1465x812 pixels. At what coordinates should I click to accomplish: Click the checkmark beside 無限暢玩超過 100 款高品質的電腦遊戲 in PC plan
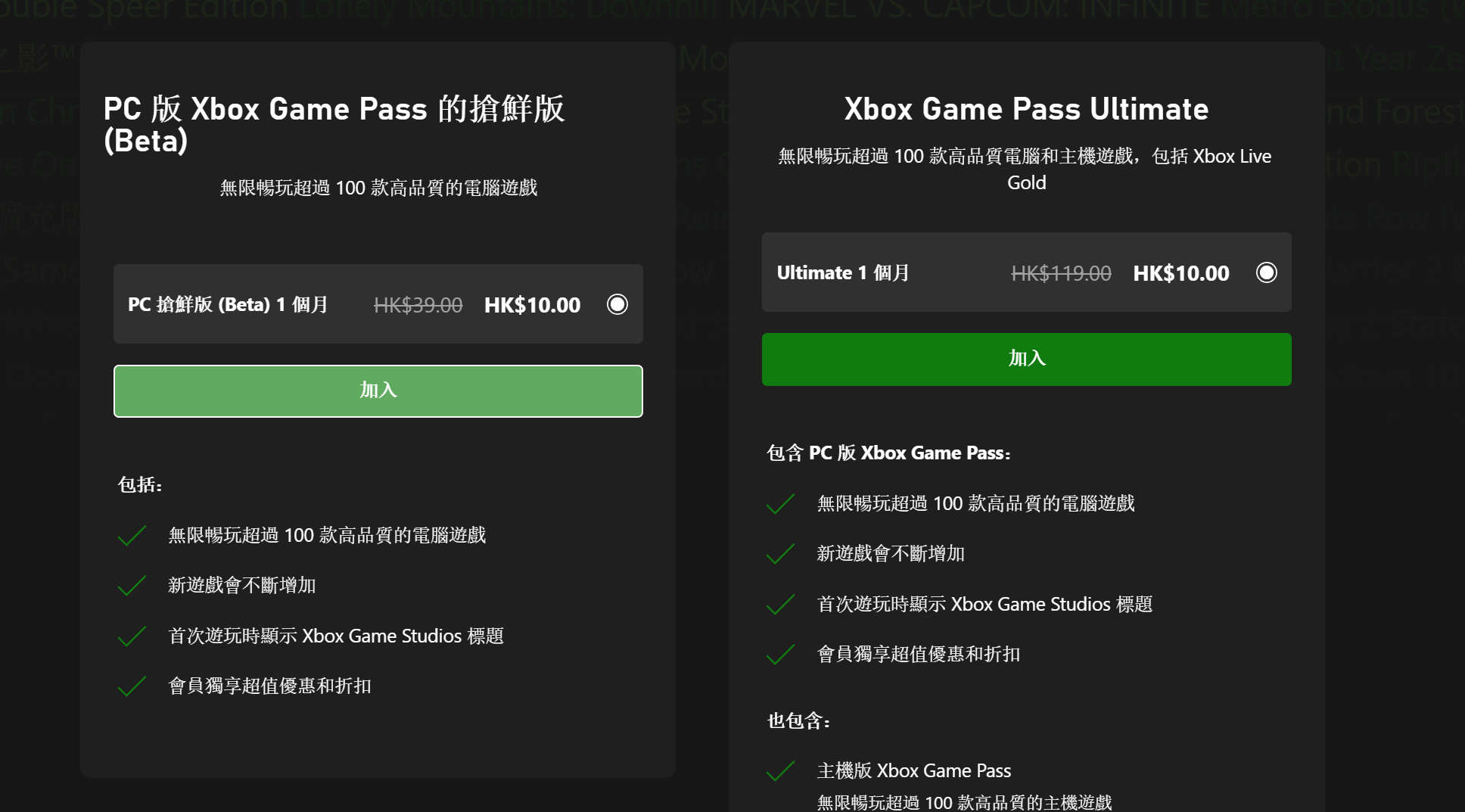(x=131, y=535)
